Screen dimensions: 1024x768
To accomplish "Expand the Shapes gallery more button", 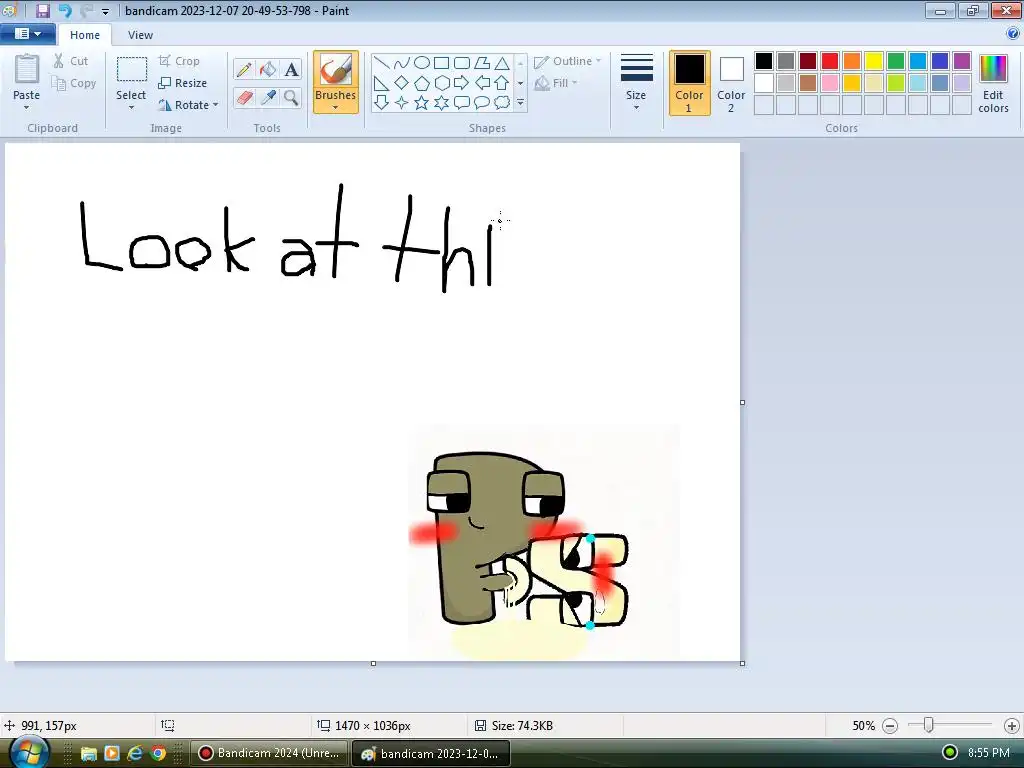I will point(520,103).
